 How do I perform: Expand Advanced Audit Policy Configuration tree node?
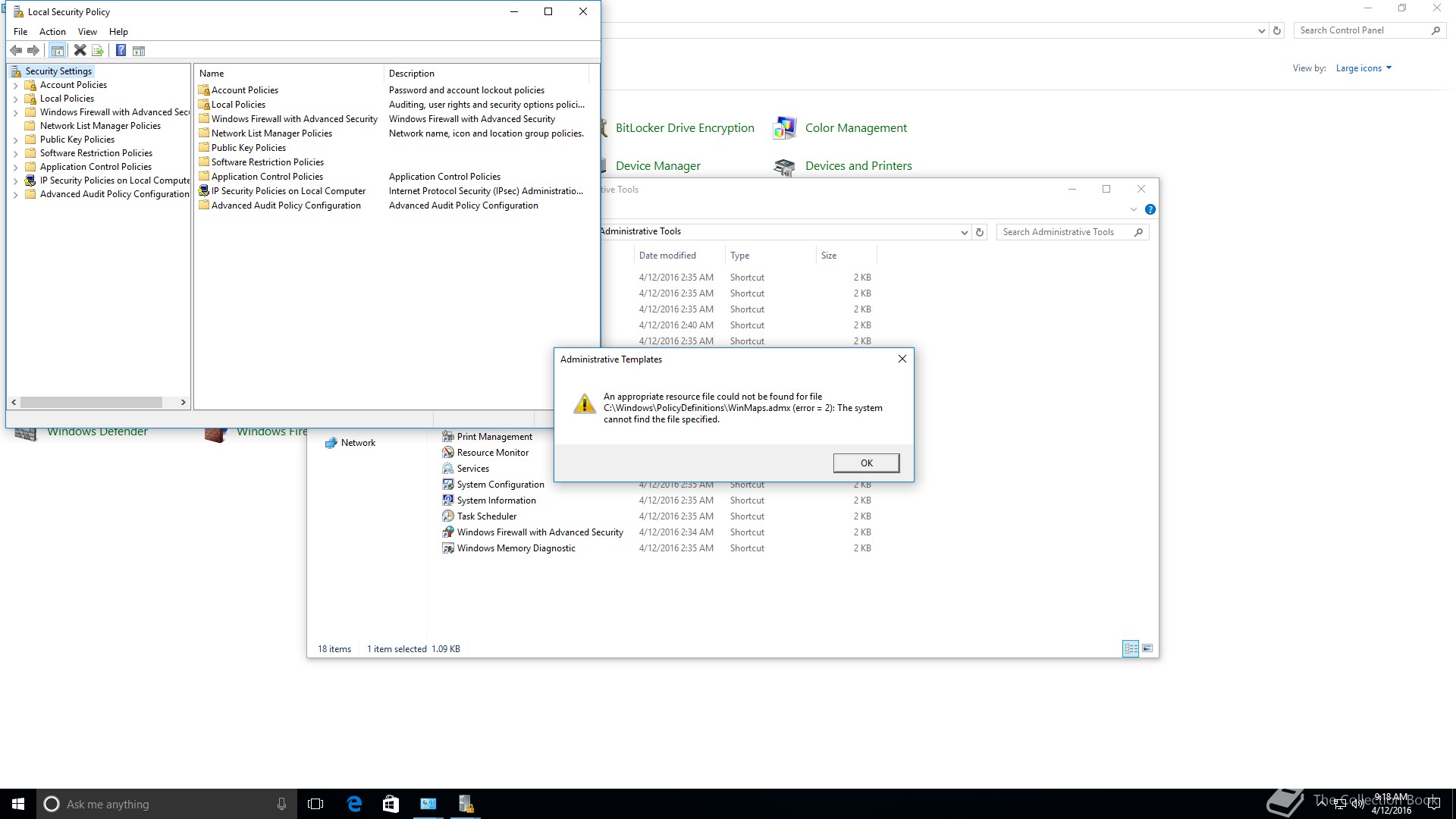tap(15, 195)
